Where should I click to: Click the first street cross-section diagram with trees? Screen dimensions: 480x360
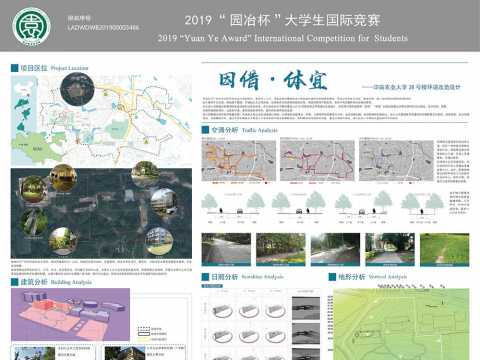click(233, 208)
